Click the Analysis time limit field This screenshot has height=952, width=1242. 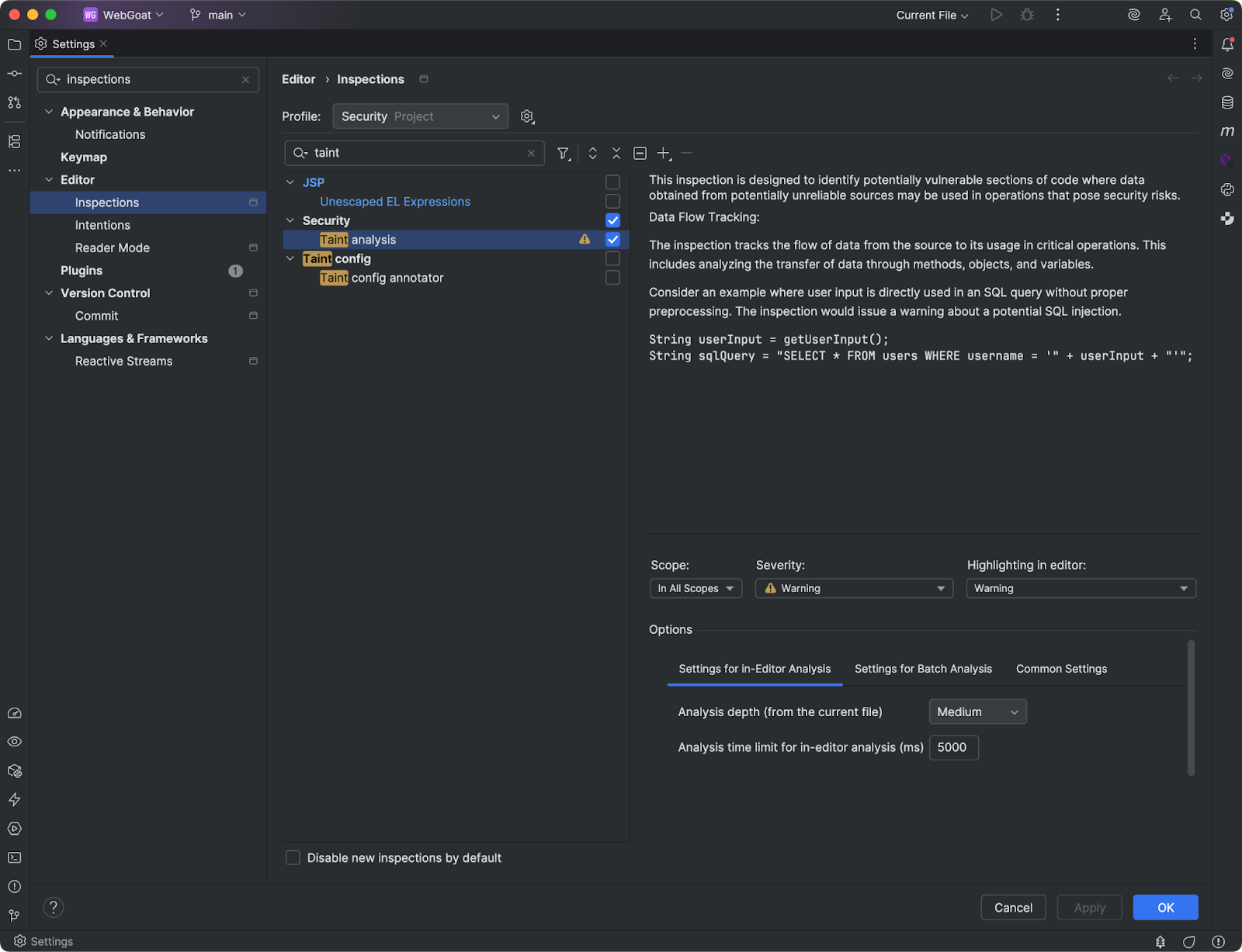953,747
